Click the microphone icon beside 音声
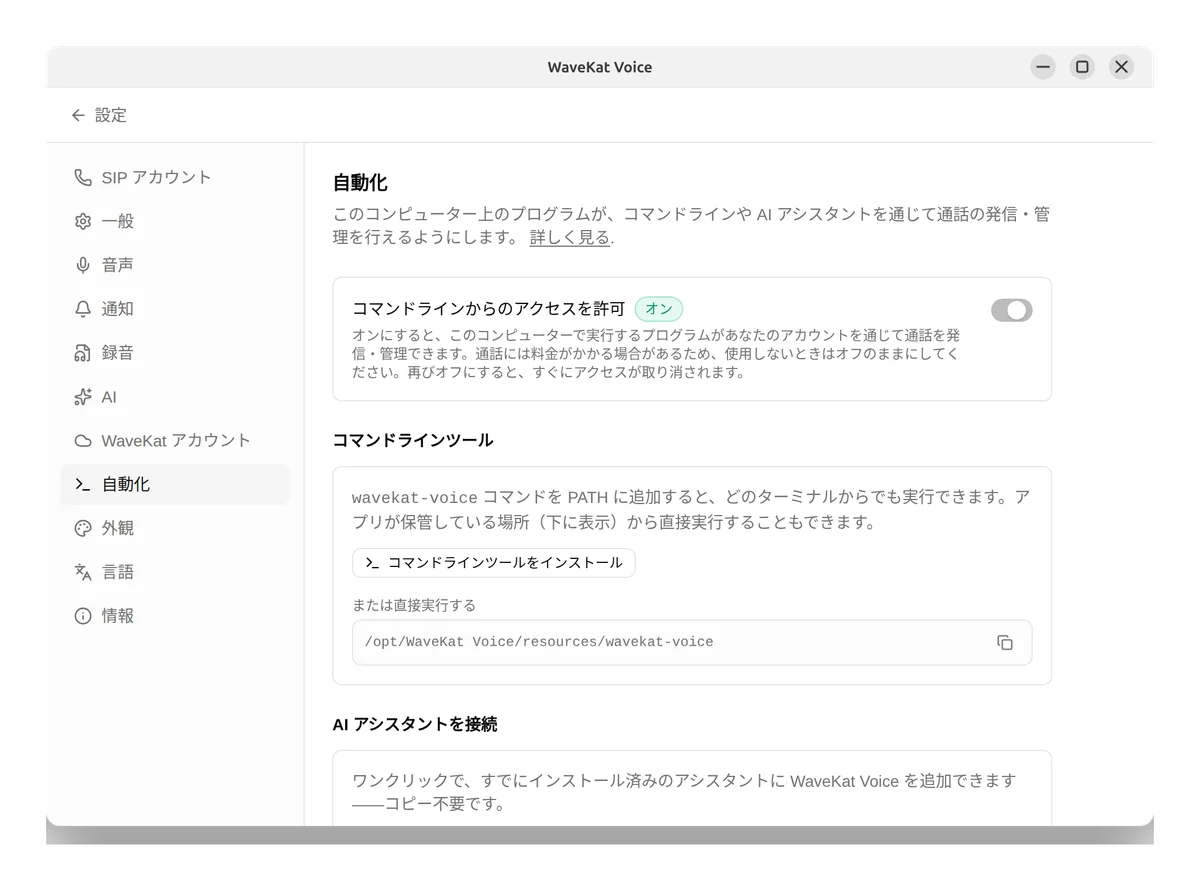 coord(83,265)
